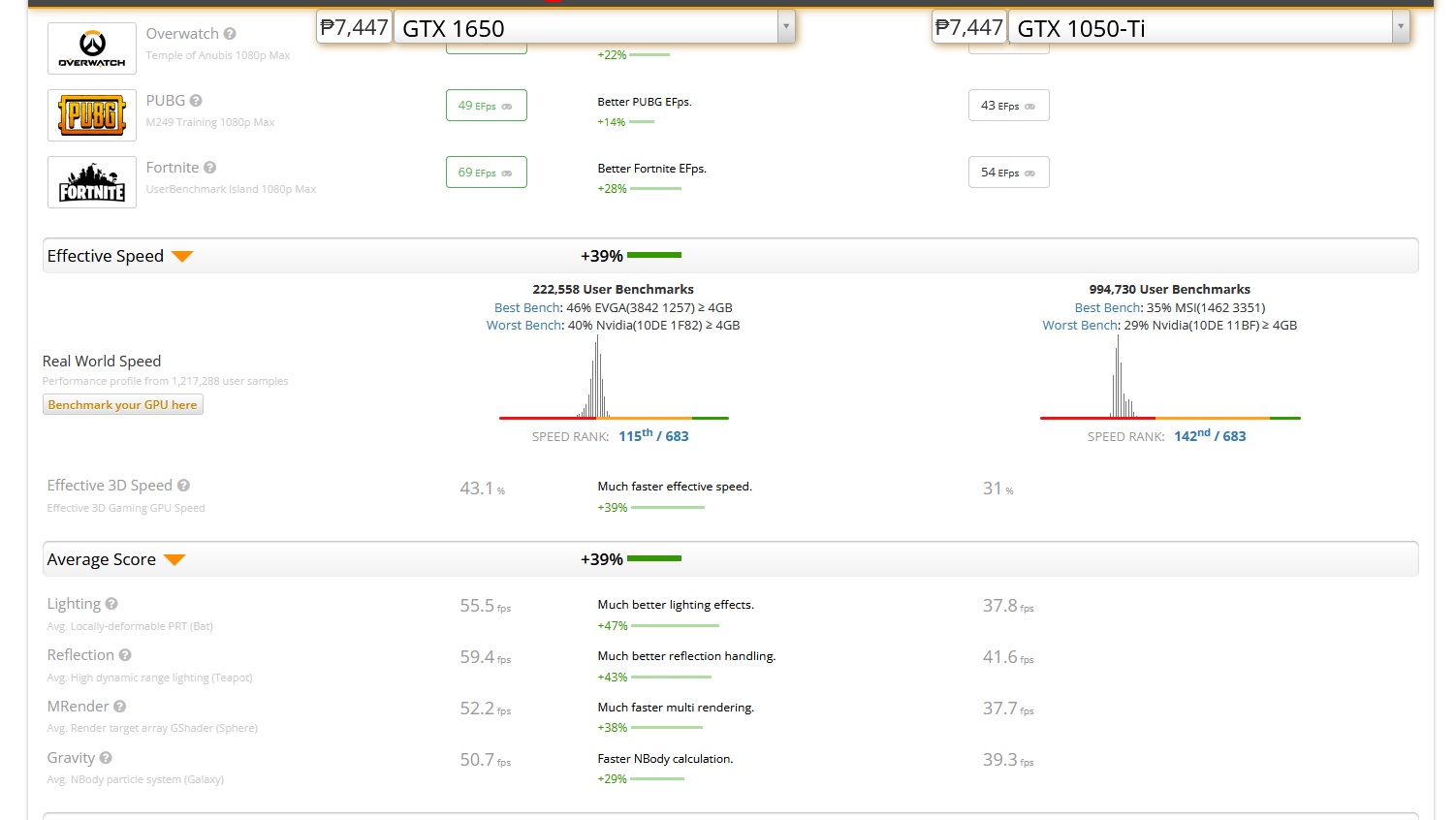Collapse the Average Score section arrow

(174, 560)
